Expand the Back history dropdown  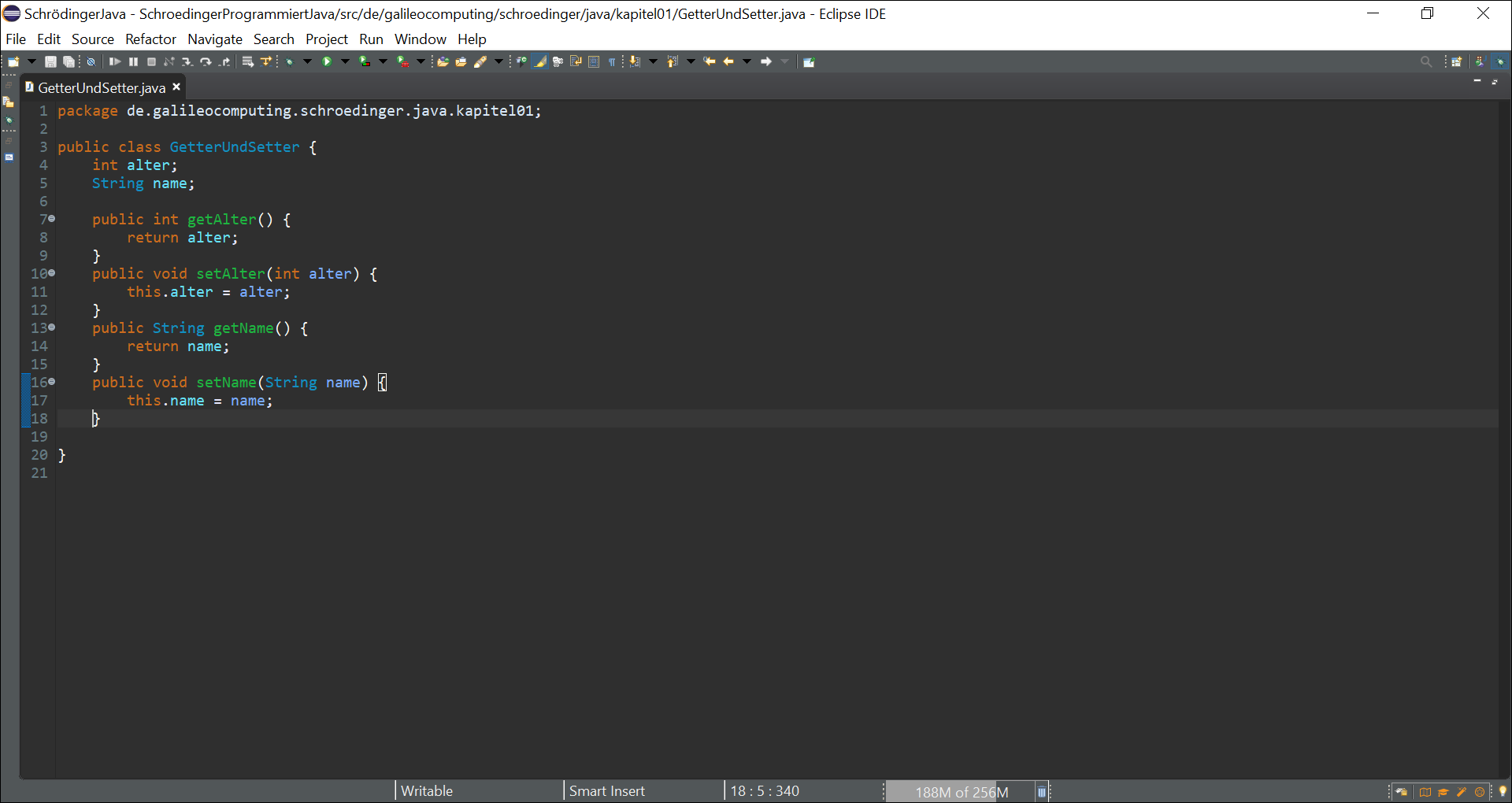coord(747,61)
